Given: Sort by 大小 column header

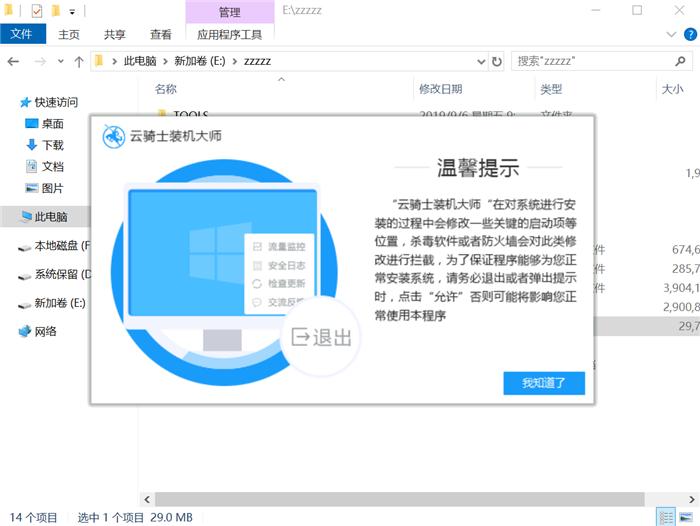Looking at the screenshot, I should pyautogui.click(x=672, y=89).
